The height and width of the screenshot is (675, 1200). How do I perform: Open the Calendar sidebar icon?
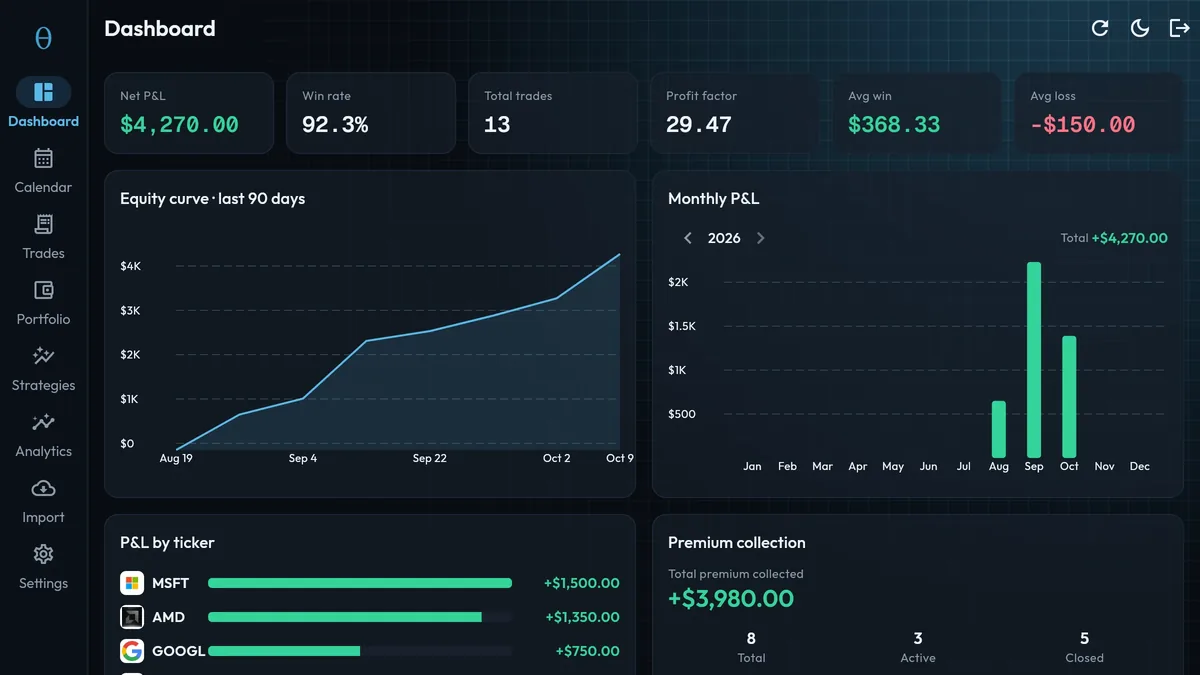click(x=43, y=158)
